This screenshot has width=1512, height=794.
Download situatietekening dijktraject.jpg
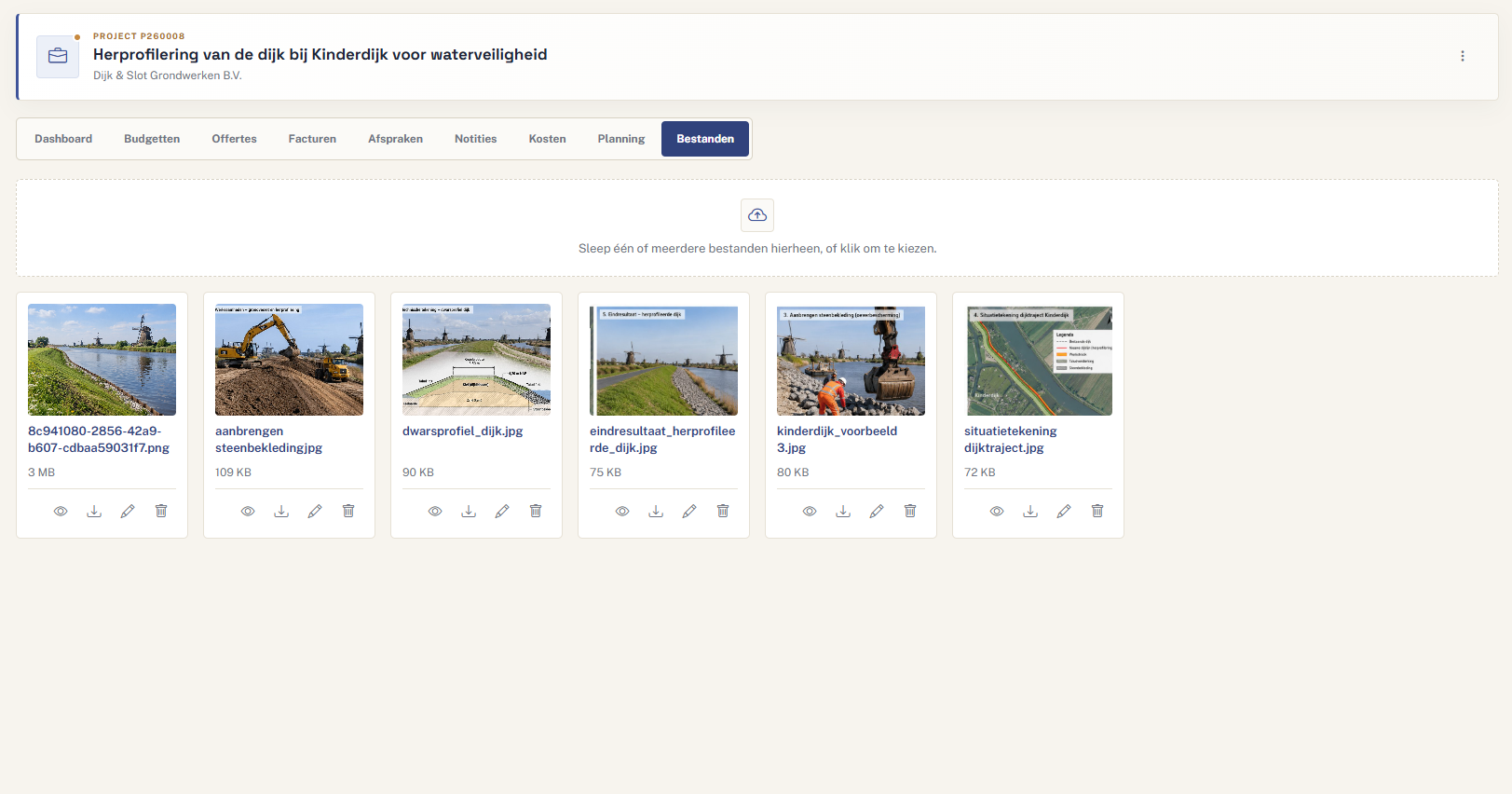(x=1030, y=511)
